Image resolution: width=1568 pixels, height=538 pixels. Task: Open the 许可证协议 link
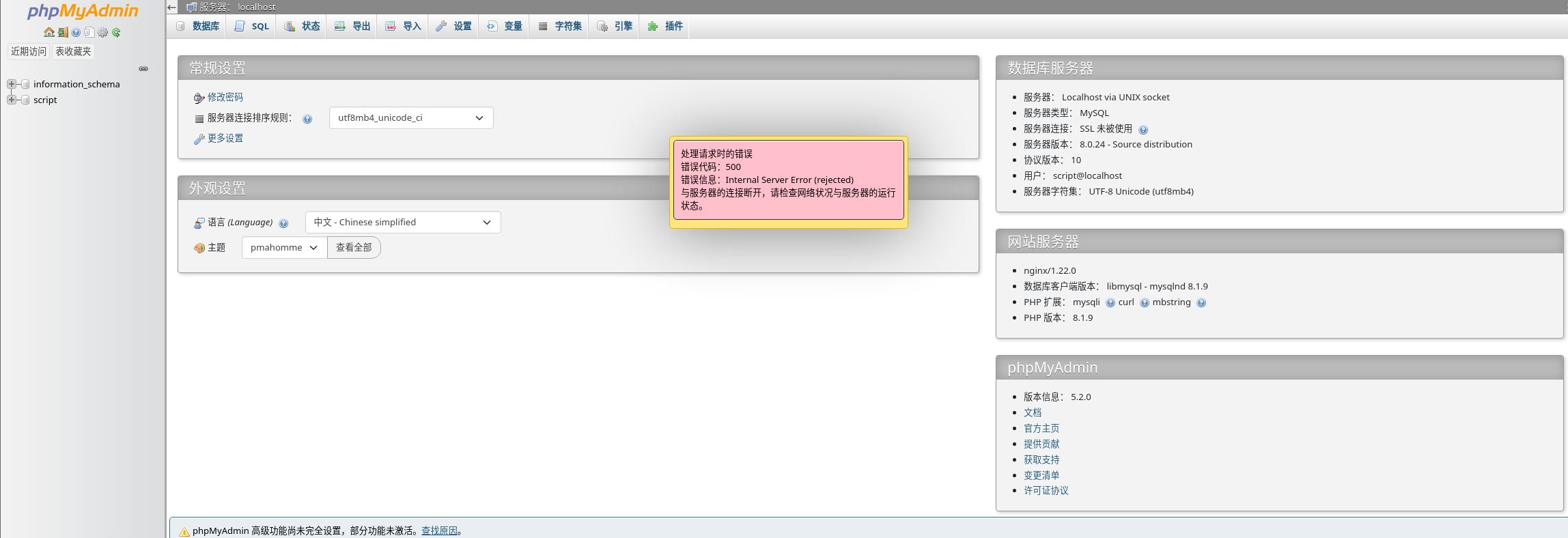click(1046, 490)
